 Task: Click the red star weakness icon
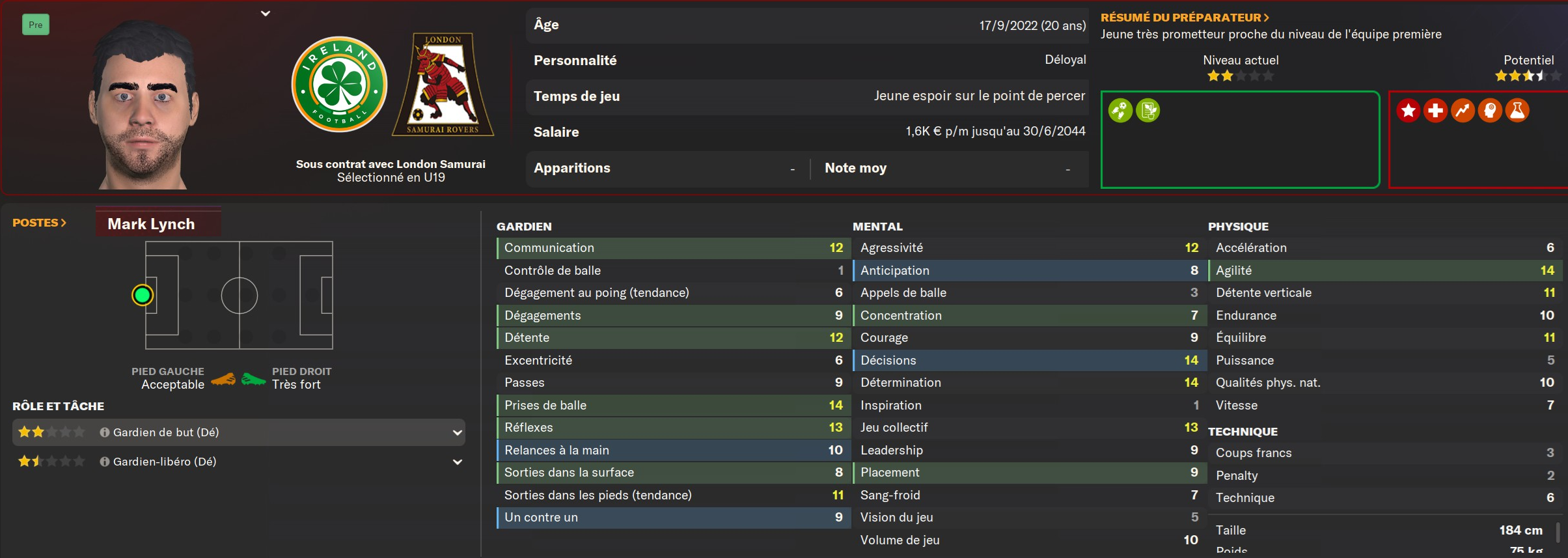tap(1408, 111)
